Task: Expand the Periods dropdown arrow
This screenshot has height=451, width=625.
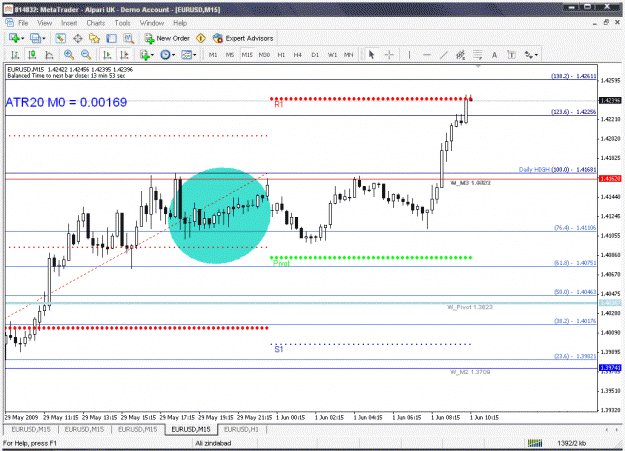Action: pos(173,55)
